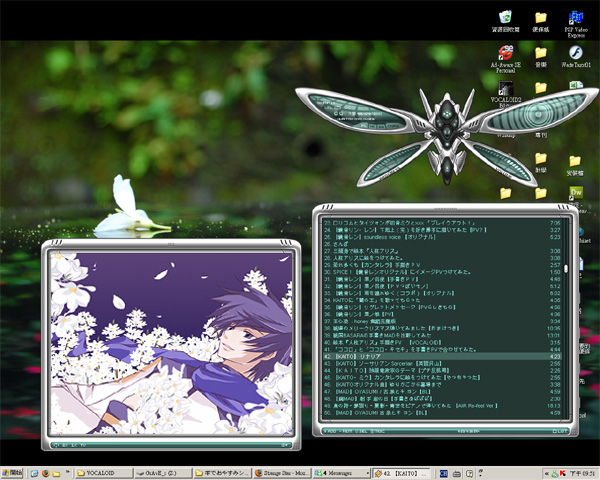Click the red K tray icon
The height and width of the screenshot is (480, 600).
tap(563, 474)
